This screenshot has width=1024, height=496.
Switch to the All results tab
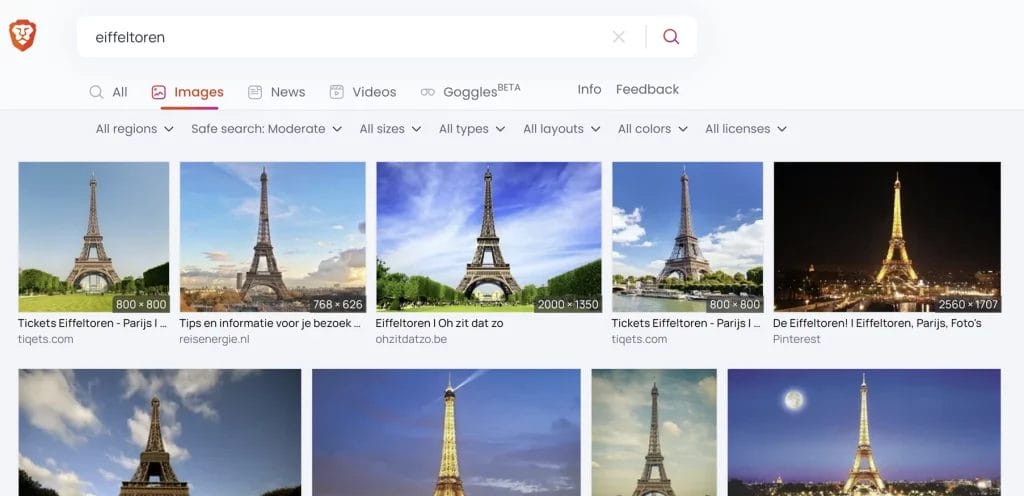pyautogui.click(x=108, y=92)
